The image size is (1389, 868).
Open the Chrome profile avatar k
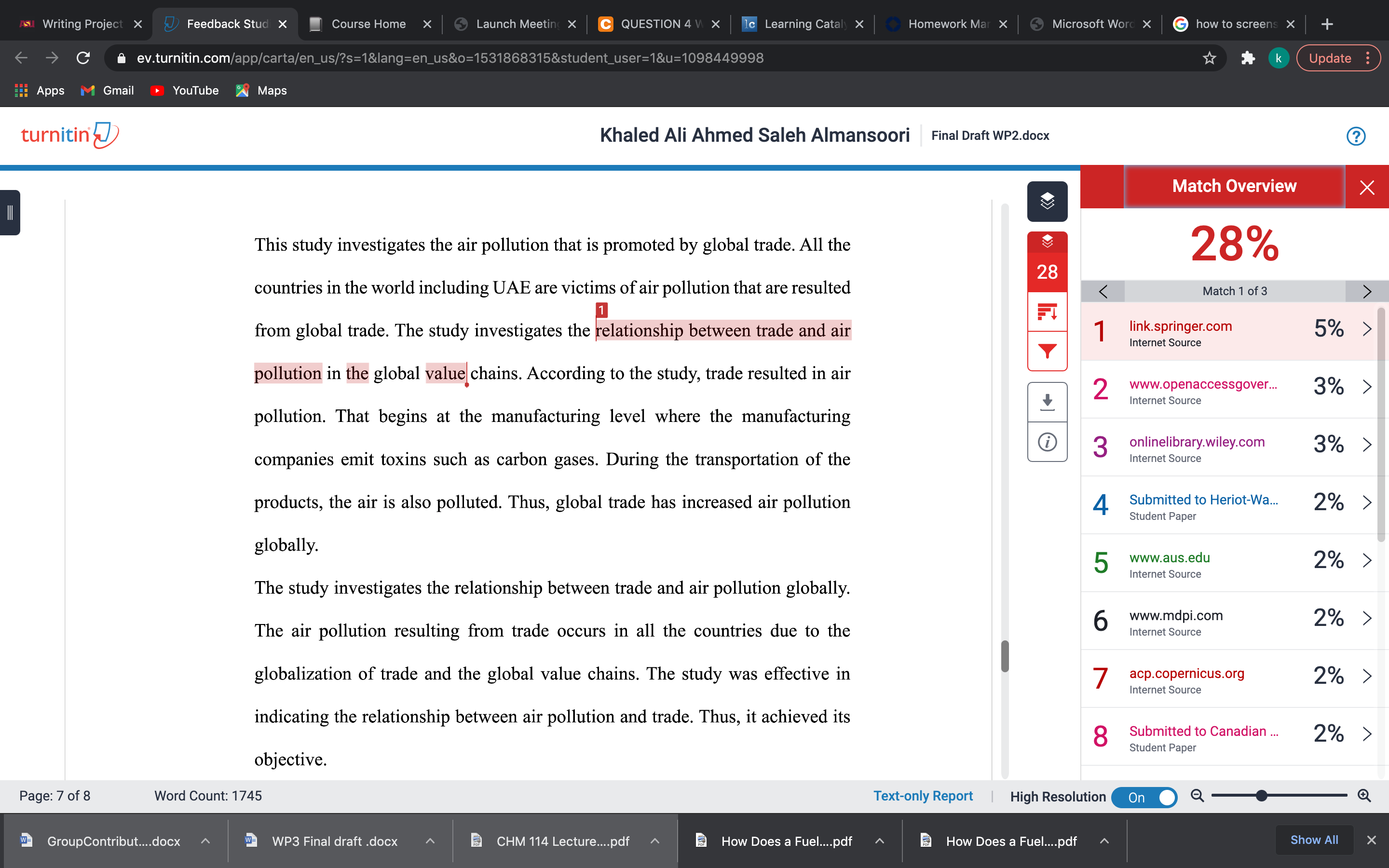pyautogui.click(x=1278, y=58)
